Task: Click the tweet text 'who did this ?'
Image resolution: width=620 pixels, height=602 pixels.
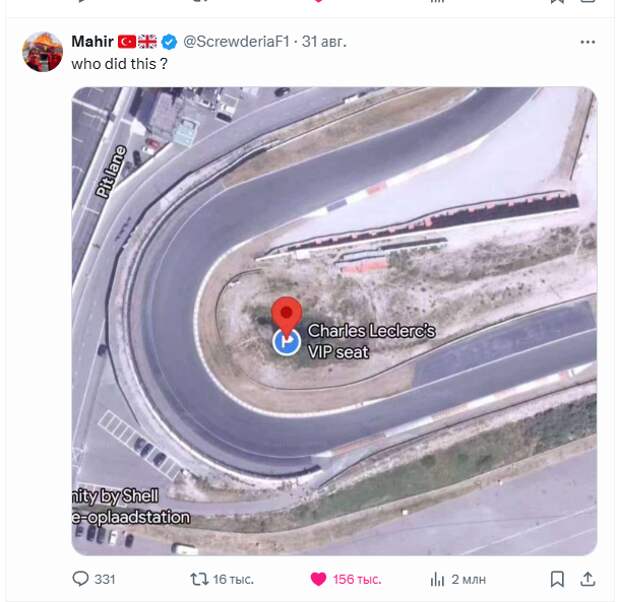Action: [x=119, y=62]
